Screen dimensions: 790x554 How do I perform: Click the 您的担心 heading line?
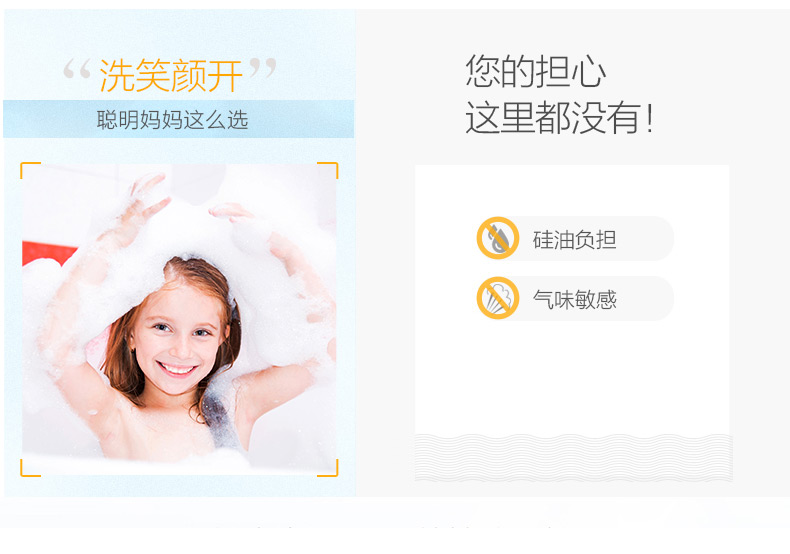coord(536,72)
